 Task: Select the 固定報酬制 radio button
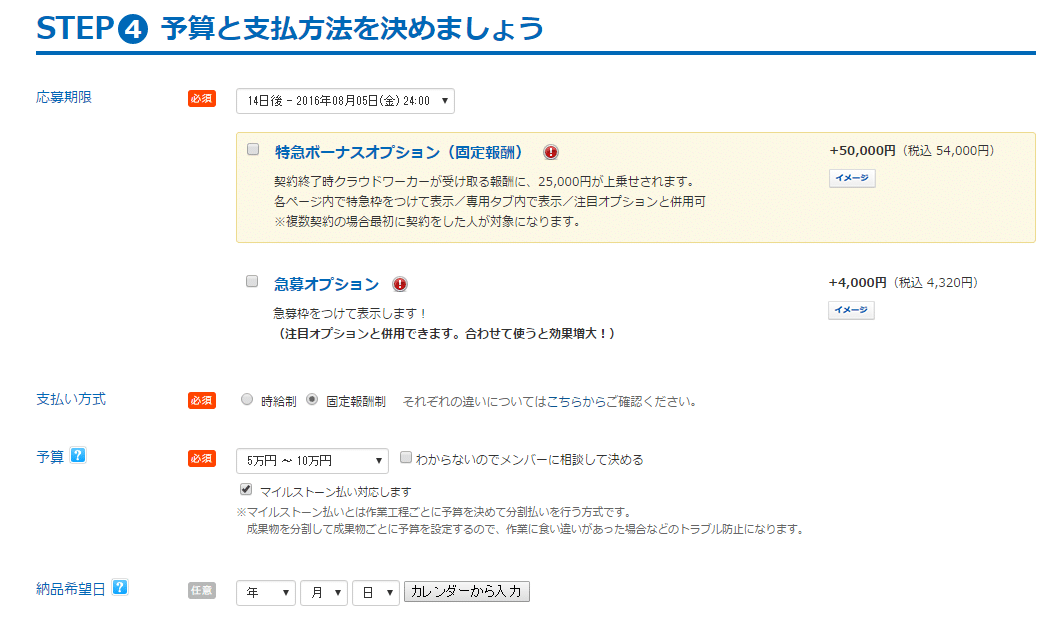[x=312, y=400]
